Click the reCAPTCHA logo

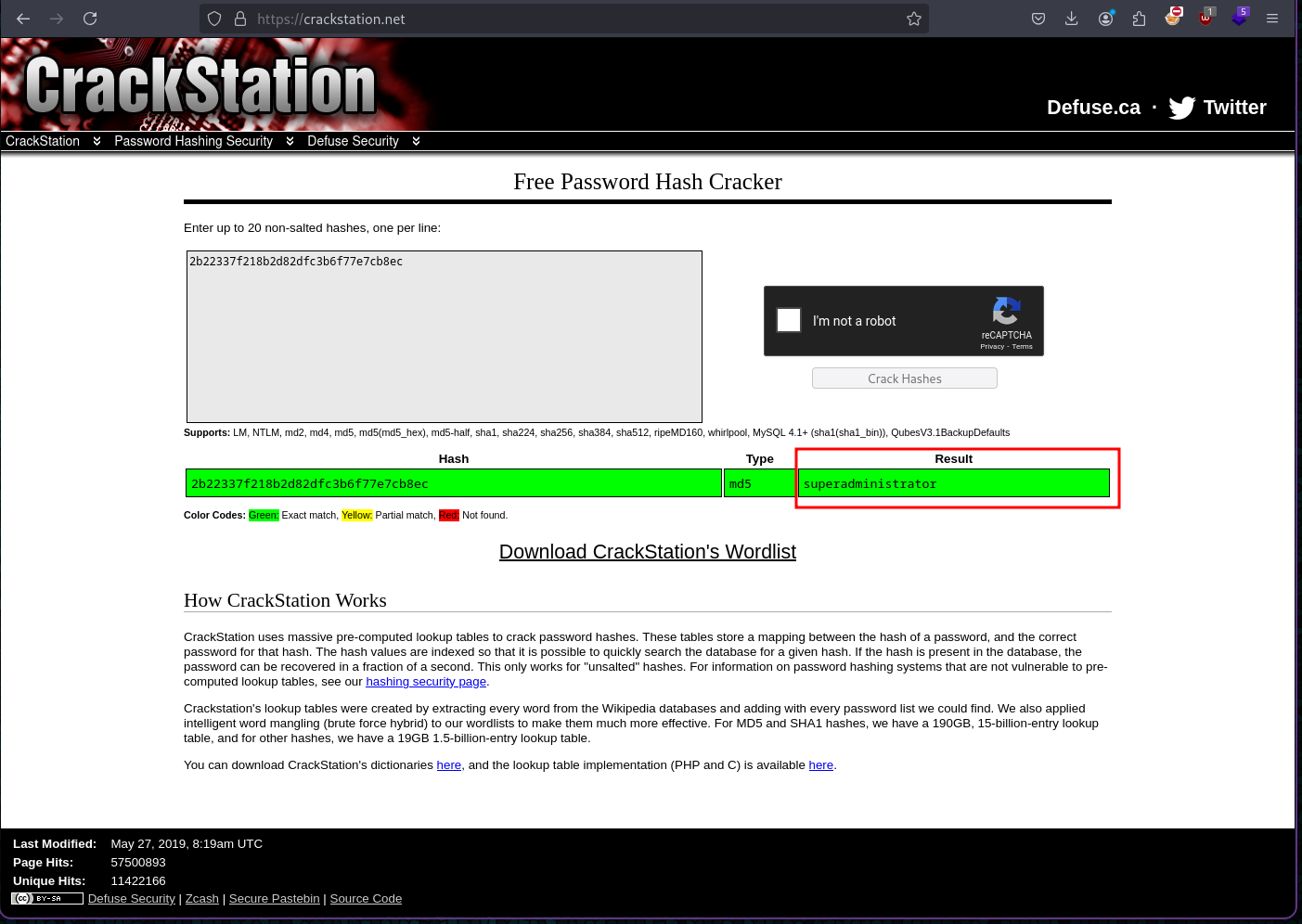[x=1007, y=311]
